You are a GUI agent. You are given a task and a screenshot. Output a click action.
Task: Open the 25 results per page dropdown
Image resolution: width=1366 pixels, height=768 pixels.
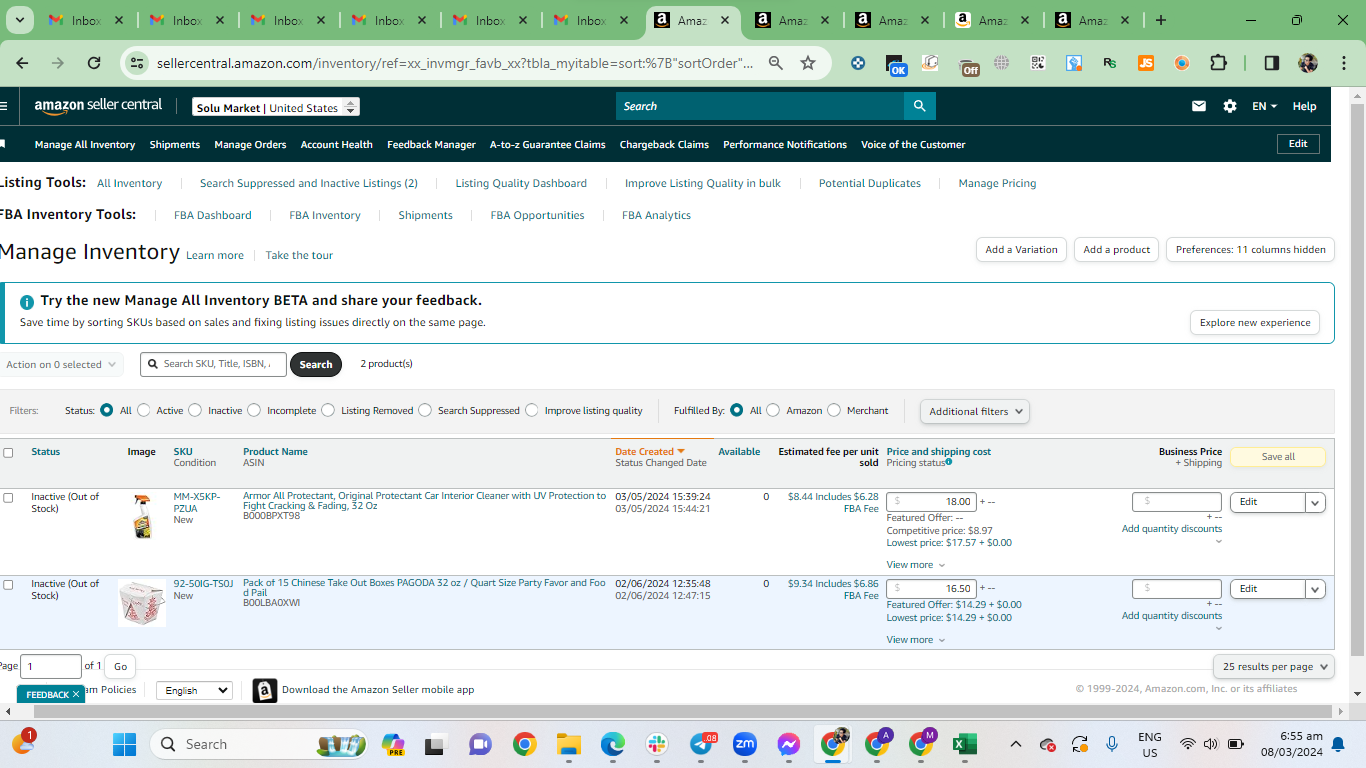1274,666
